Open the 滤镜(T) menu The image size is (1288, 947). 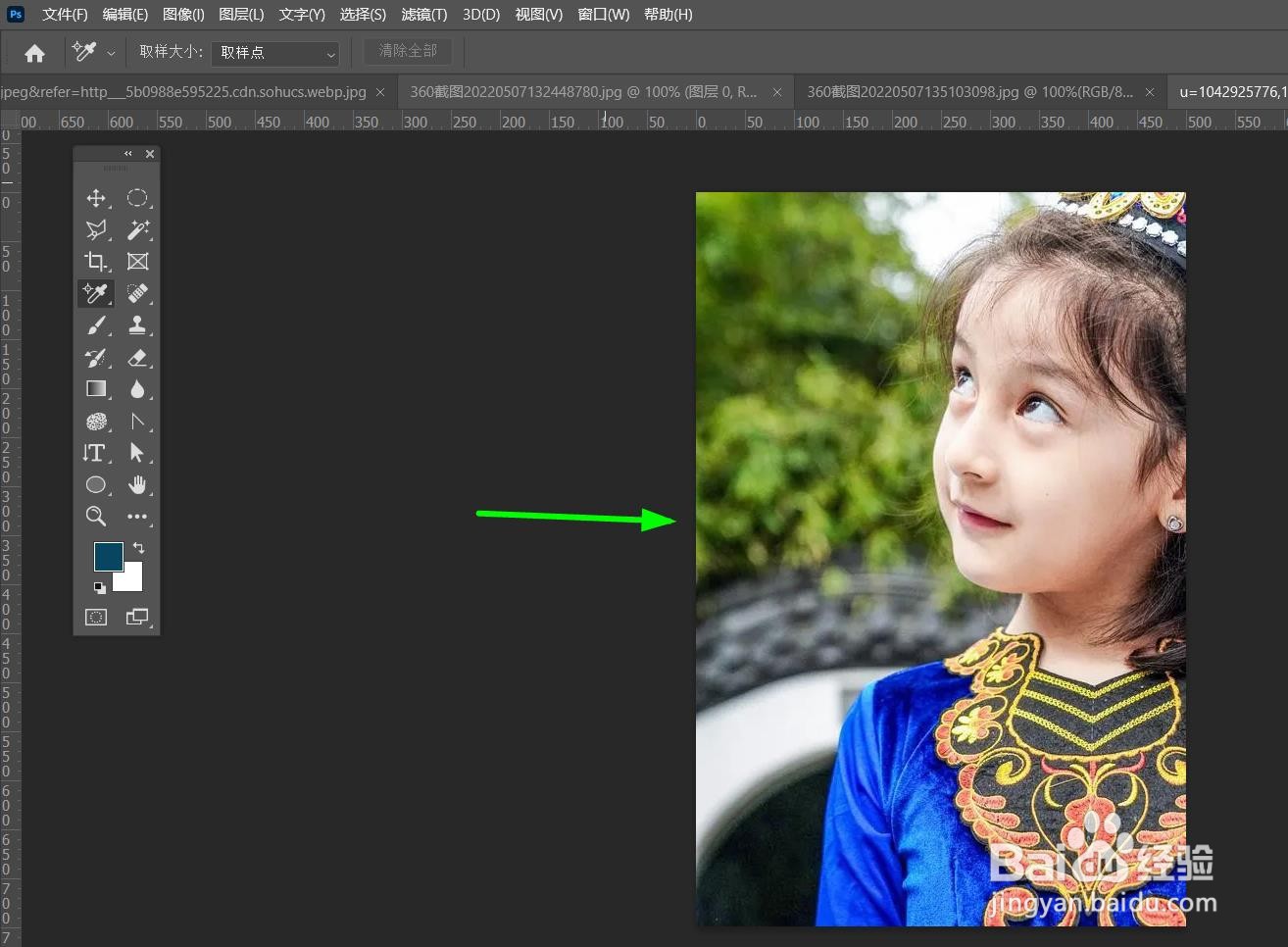[423, 15]
